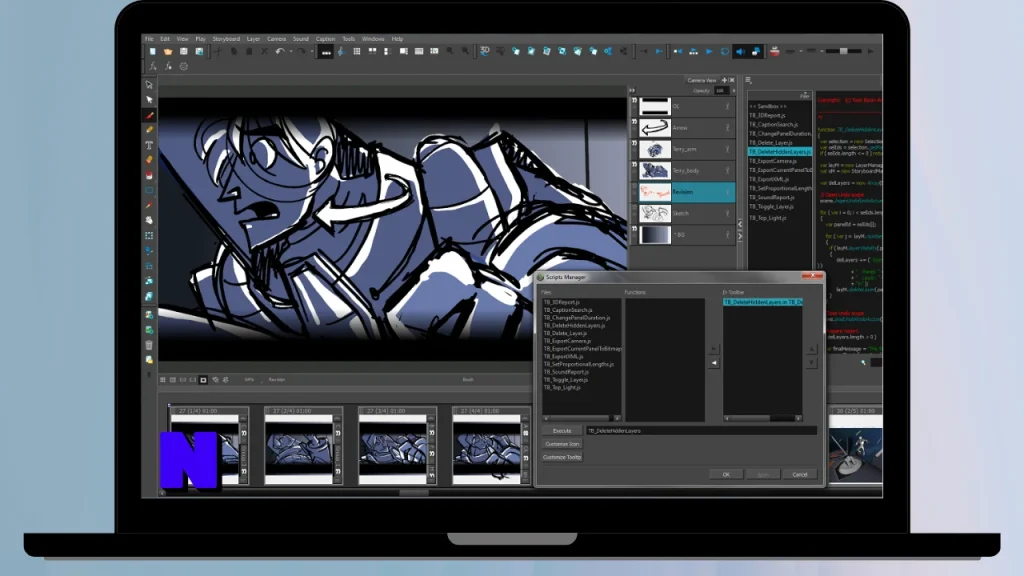The image size is (1024, 576).
Task: Click the Files list horizontal scrollbar
Action: point(581,418)
